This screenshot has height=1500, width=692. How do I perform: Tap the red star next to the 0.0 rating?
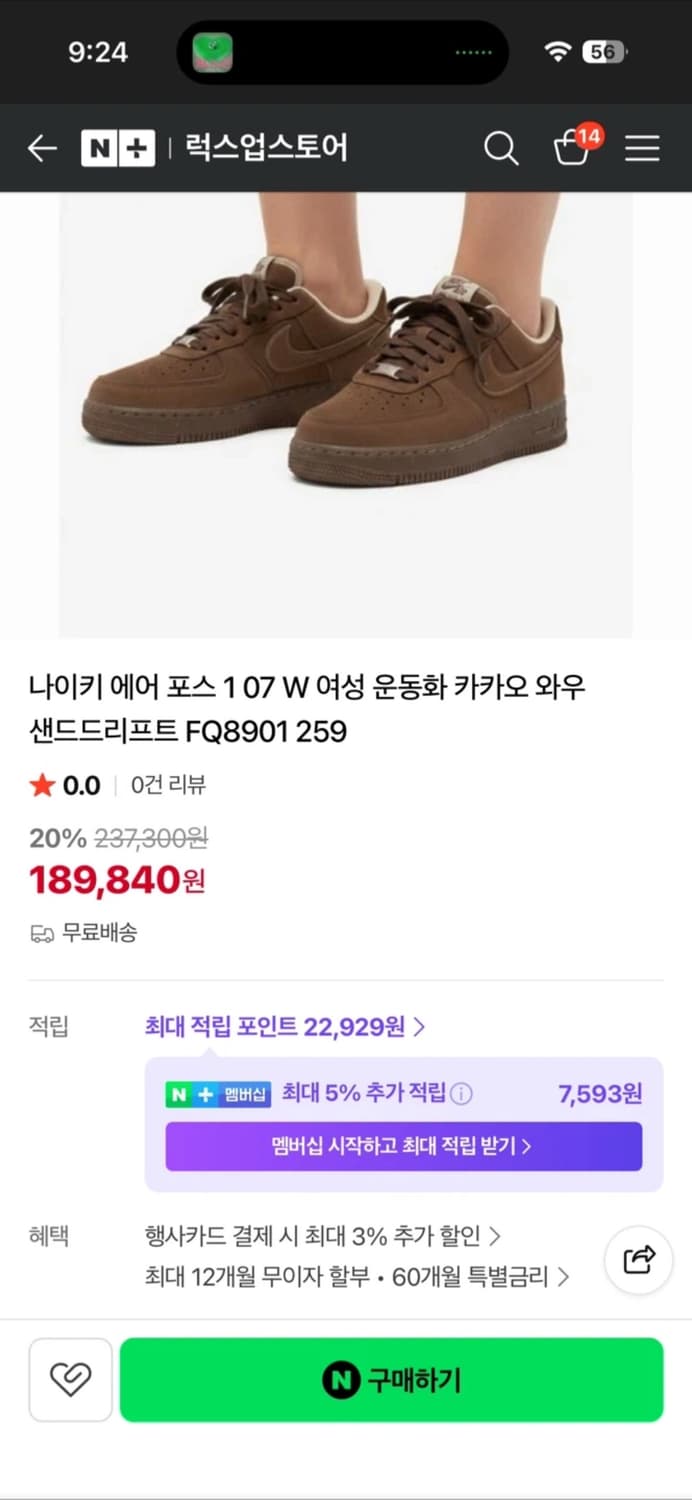[40, 785]
